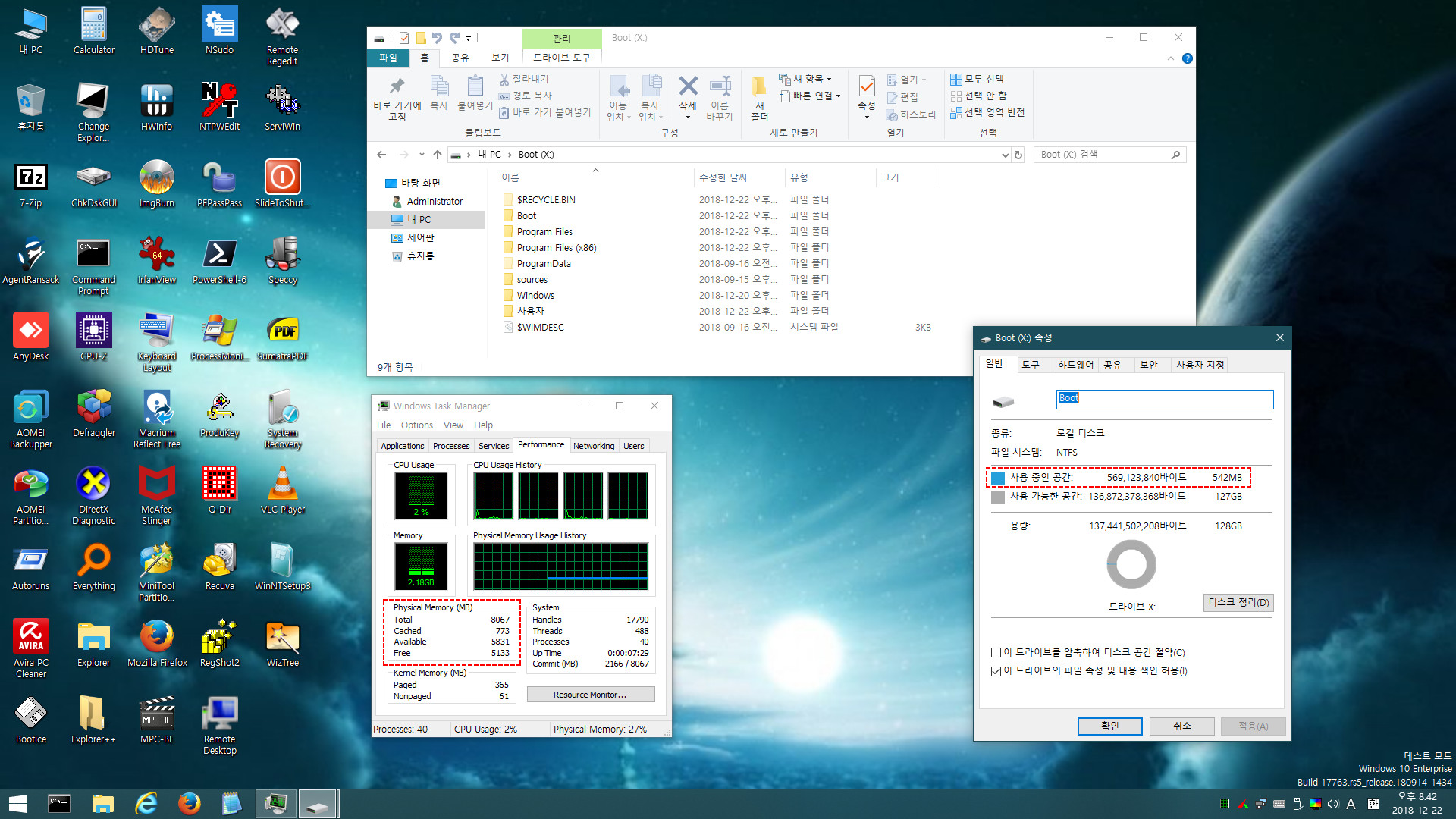
Task: Select Performance tab in Task Manager
Action: (540, 445)
